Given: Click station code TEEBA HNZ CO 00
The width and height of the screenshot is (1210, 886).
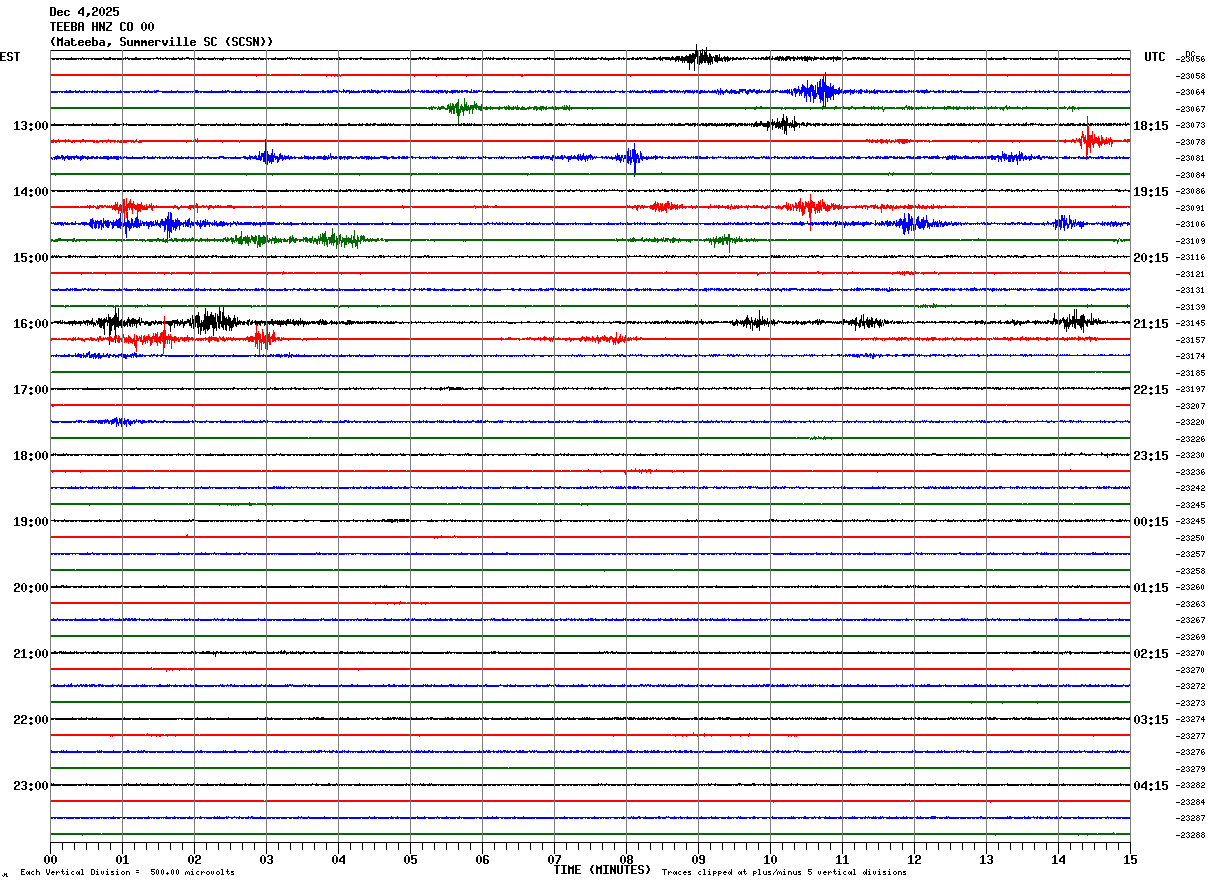Looking at the screenshot, I should [x=102, y=27].
